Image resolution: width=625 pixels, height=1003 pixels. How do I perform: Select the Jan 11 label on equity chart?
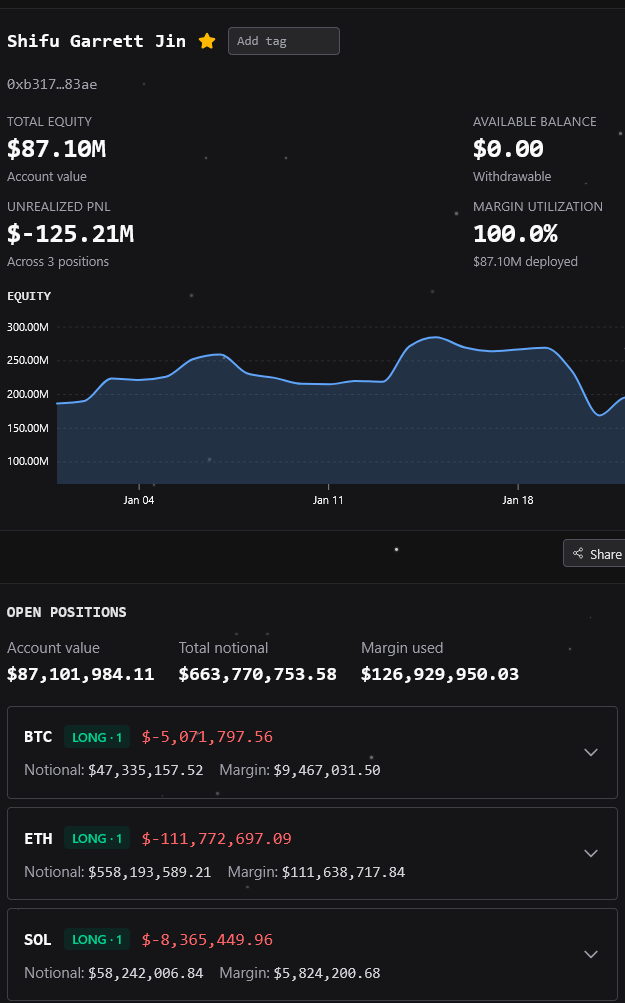tap(328, 500)
